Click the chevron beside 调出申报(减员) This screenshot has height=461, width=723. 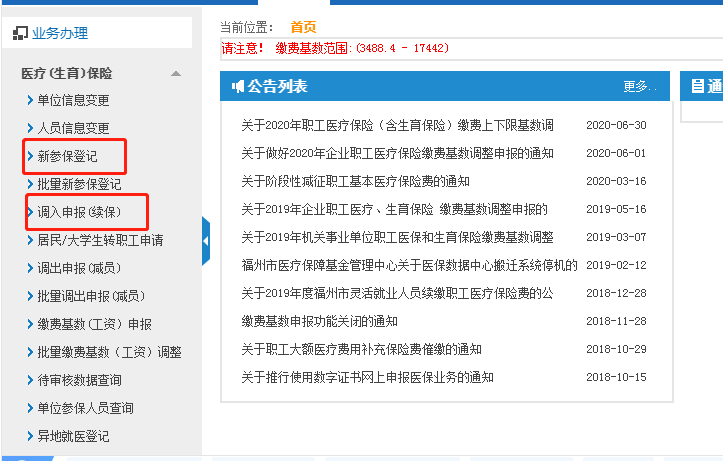pyautogui.click(x=30, y=268)
